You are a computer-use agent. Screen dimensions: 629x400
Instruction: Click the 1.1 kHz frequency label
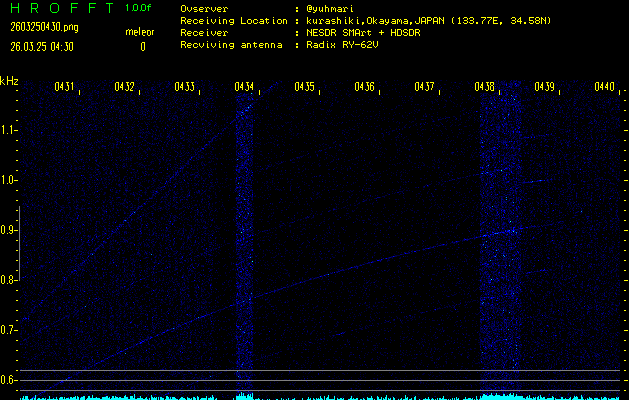point(7,130)
